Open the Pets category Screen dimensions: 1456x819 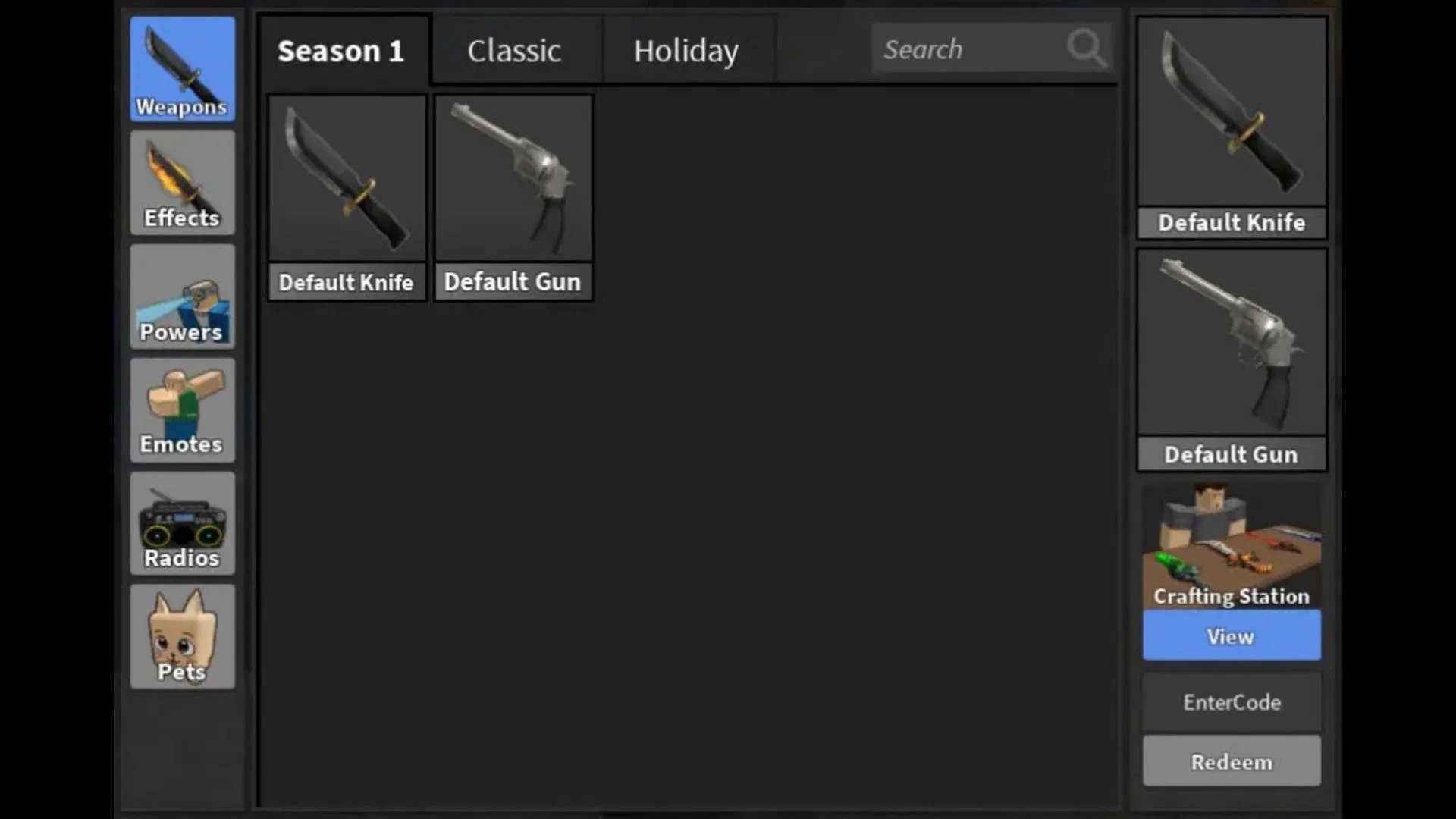tap(182, 636)
